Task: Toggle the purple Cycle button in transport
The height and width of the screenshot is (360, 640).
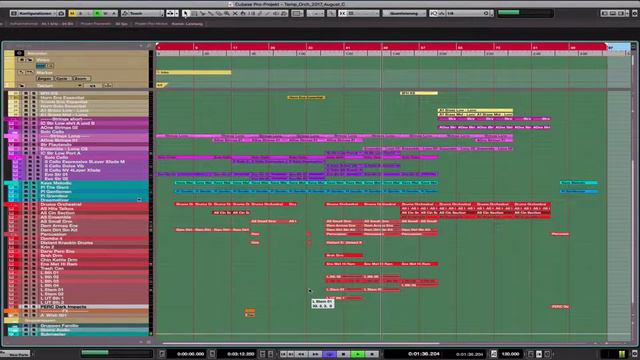Action: (329, 354)
